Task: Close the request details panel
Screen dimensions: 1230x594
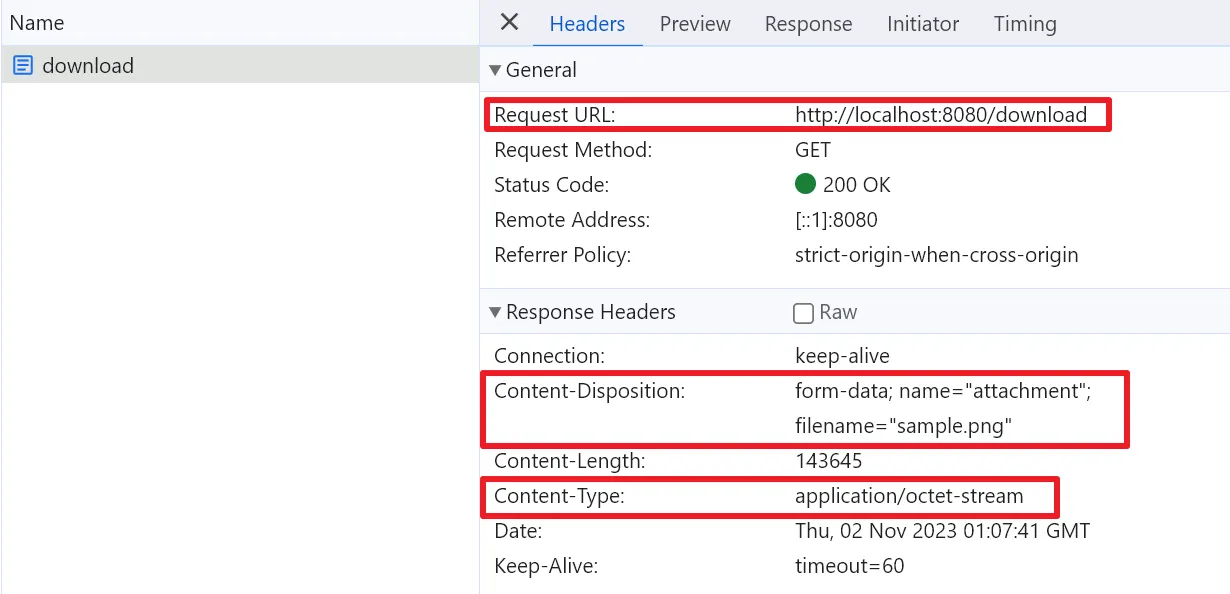Action: click(509, 23)
